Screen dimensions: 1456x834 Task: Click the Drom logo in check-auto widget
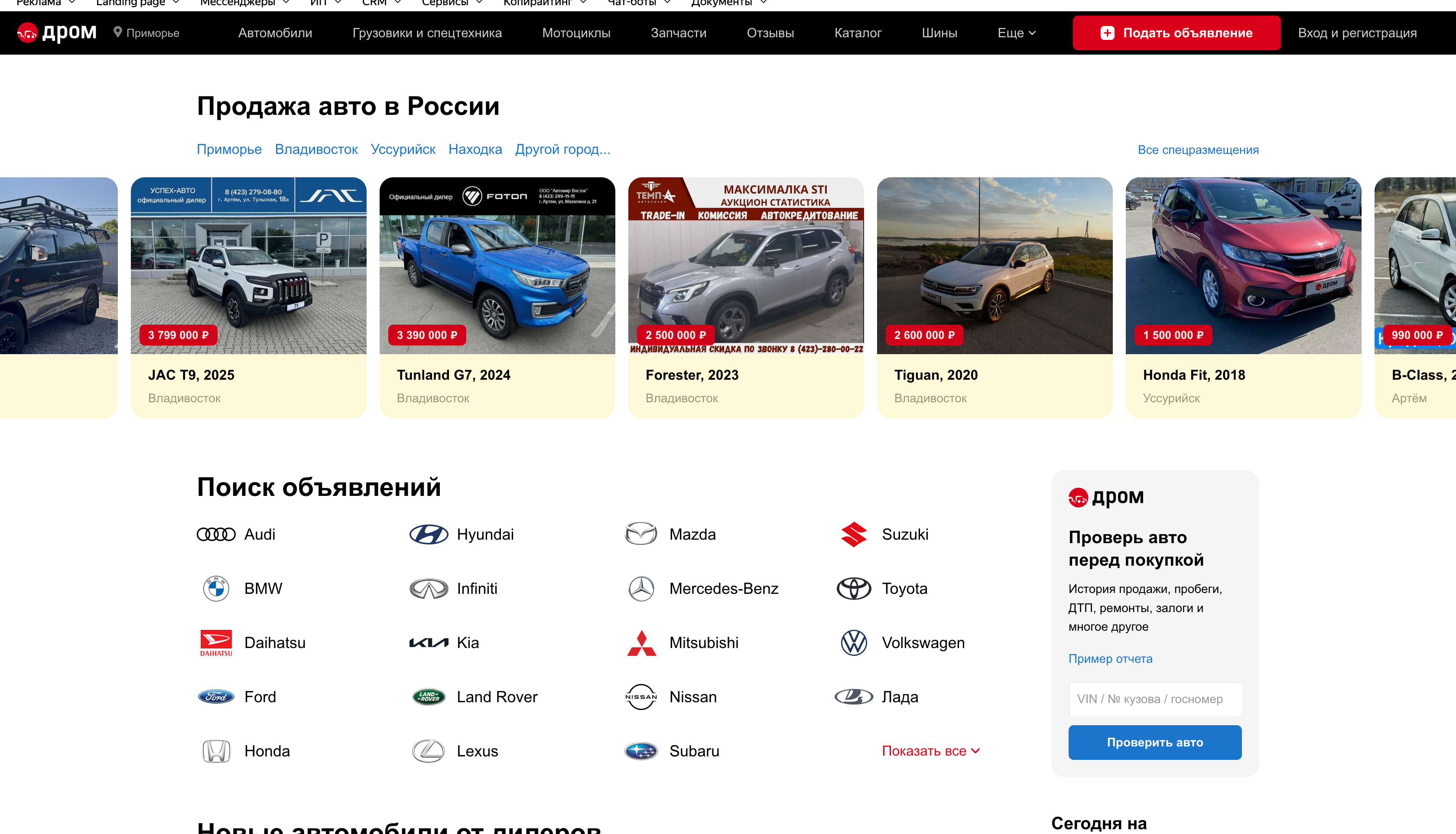click(1106, 497)
